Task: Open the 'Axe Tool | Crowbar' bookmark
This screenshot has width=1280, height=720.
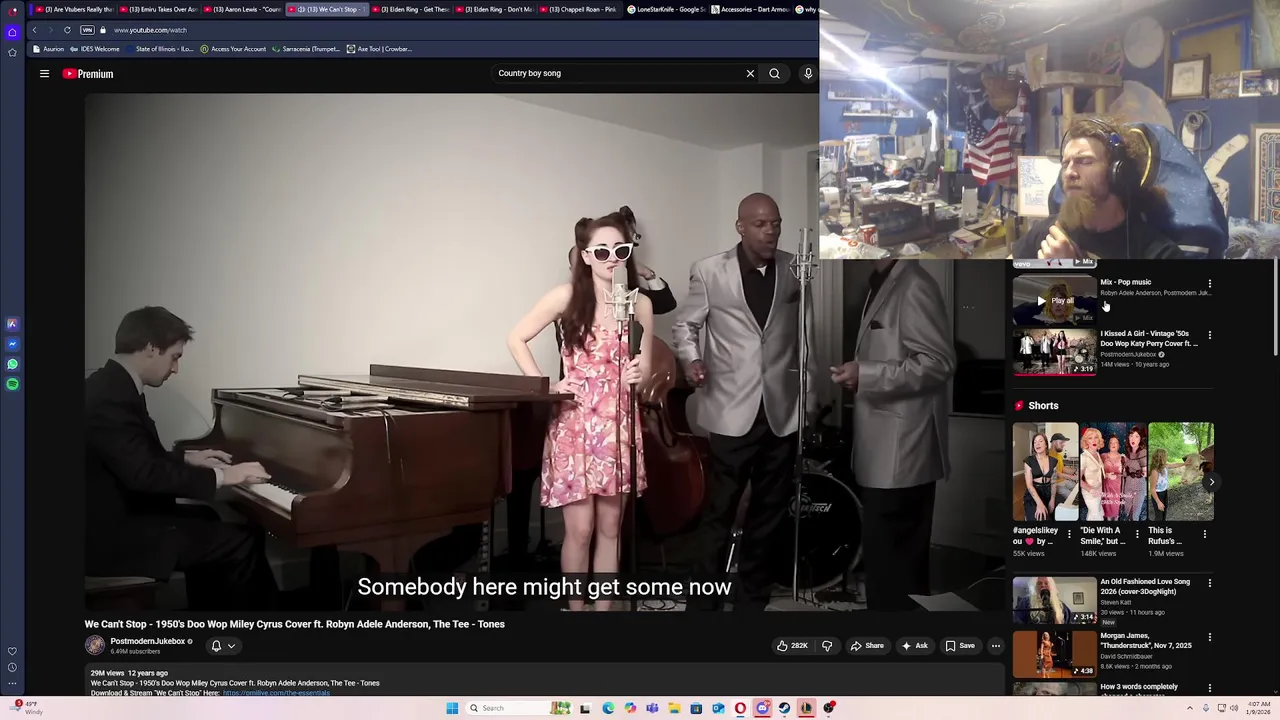Action: (x=379, y=49)
